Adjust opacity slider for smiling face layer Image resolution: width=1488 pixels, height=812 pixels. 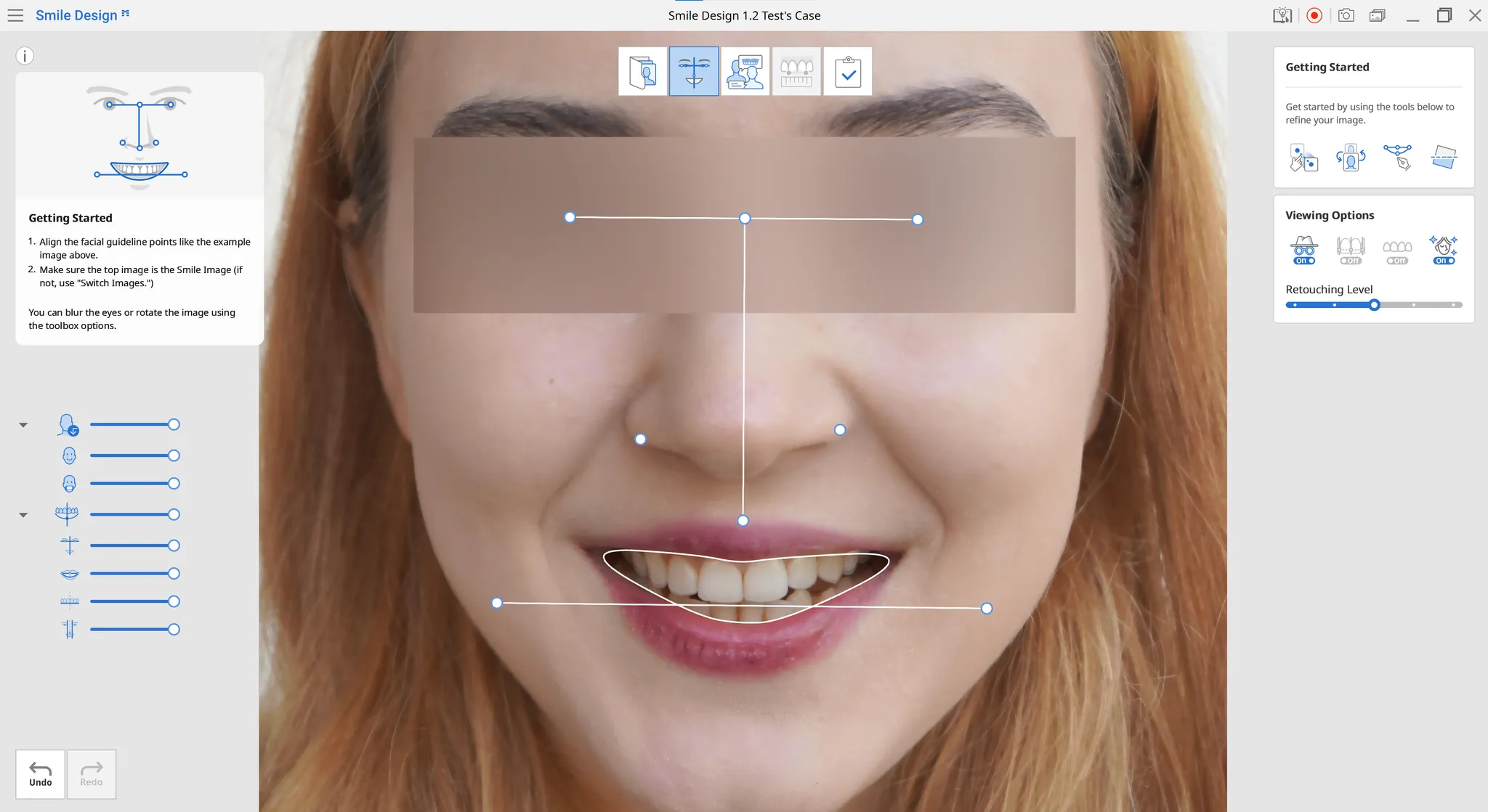(x=134, y=455)
